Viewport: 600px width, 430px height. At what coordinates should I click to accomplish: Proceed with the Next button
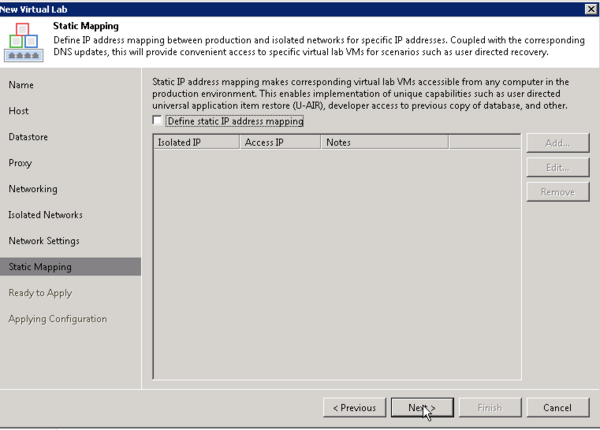tap(421, 407)
